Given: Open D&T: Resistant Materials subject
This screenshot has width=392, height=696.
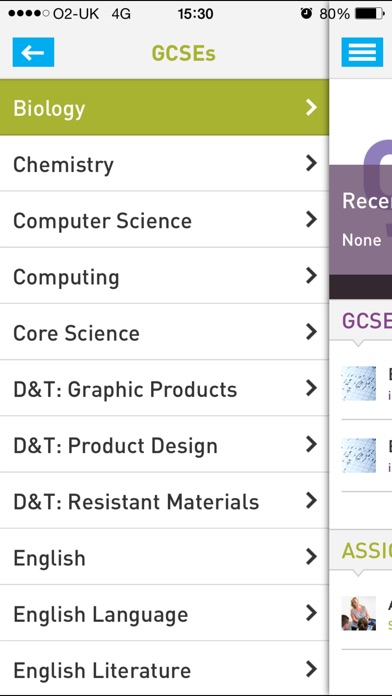Looking at the screenshot, I should coord(164,500).
